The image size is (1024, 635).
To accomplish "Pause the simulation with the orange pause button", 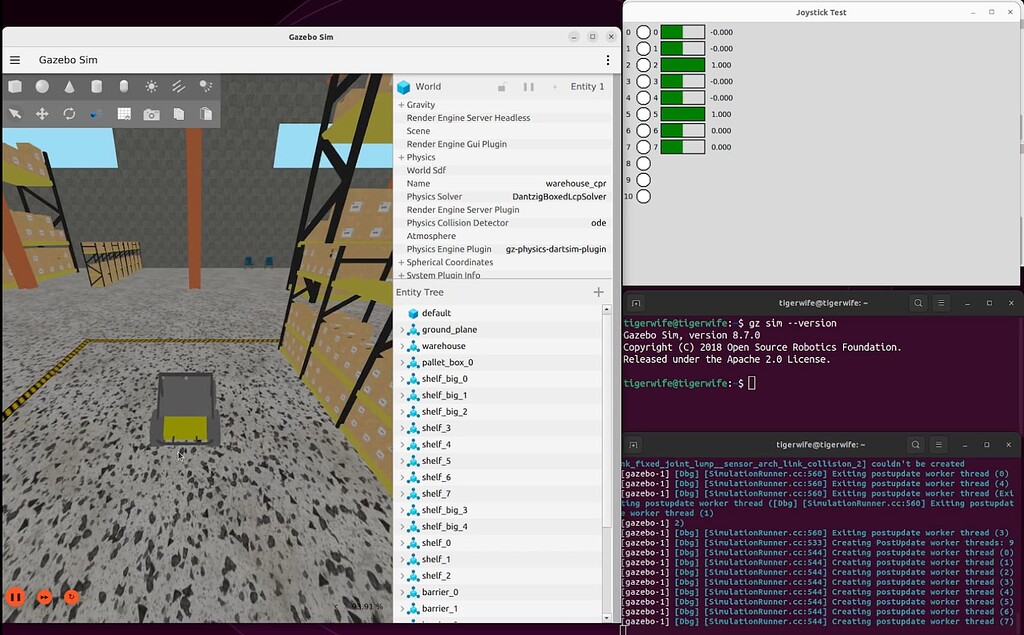I will (x=16, y=597).
